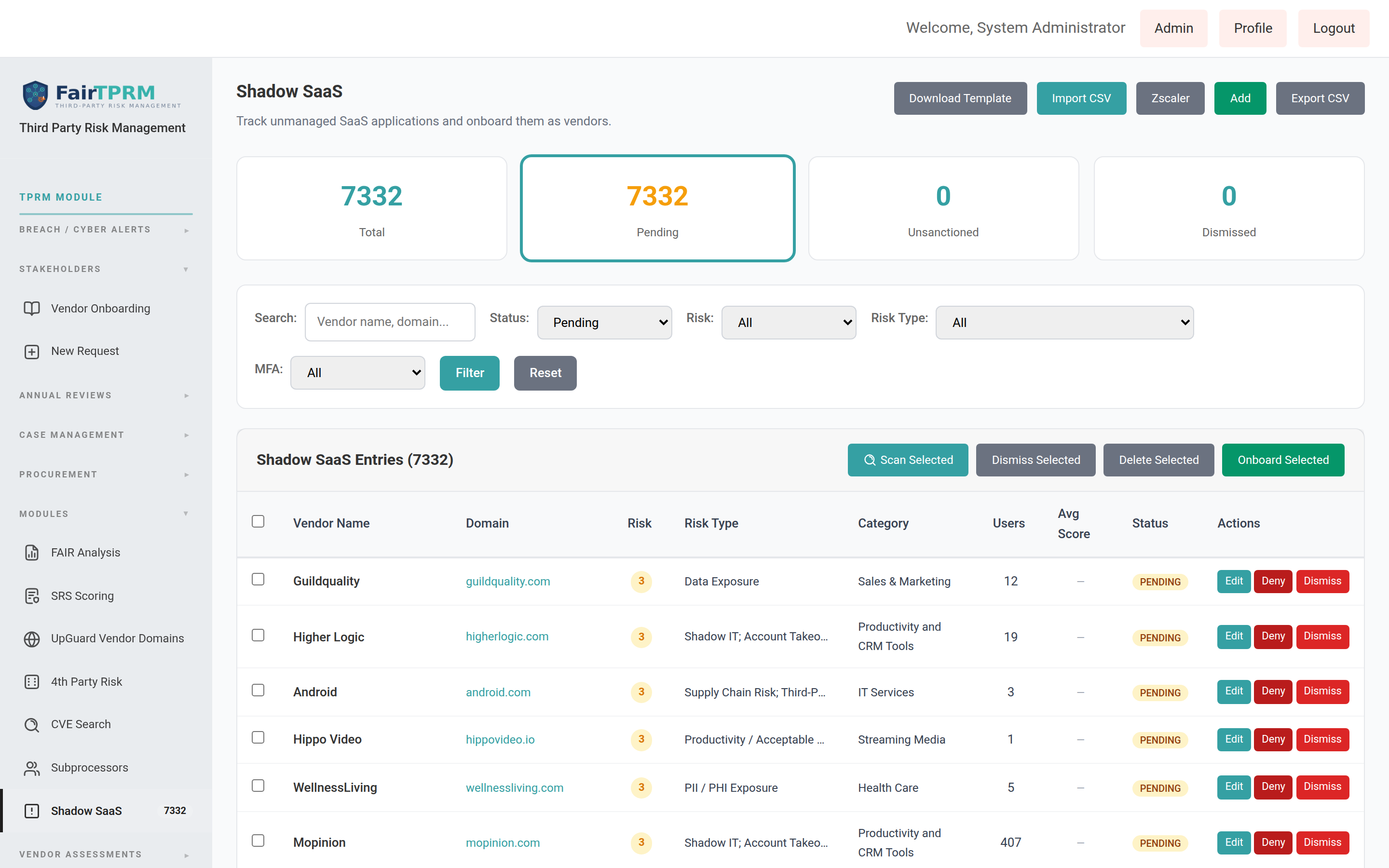This screenshot has width=1389, height=868.
Task: Click the UpGuard Vendor Domains globe icon
Action: 31,638
